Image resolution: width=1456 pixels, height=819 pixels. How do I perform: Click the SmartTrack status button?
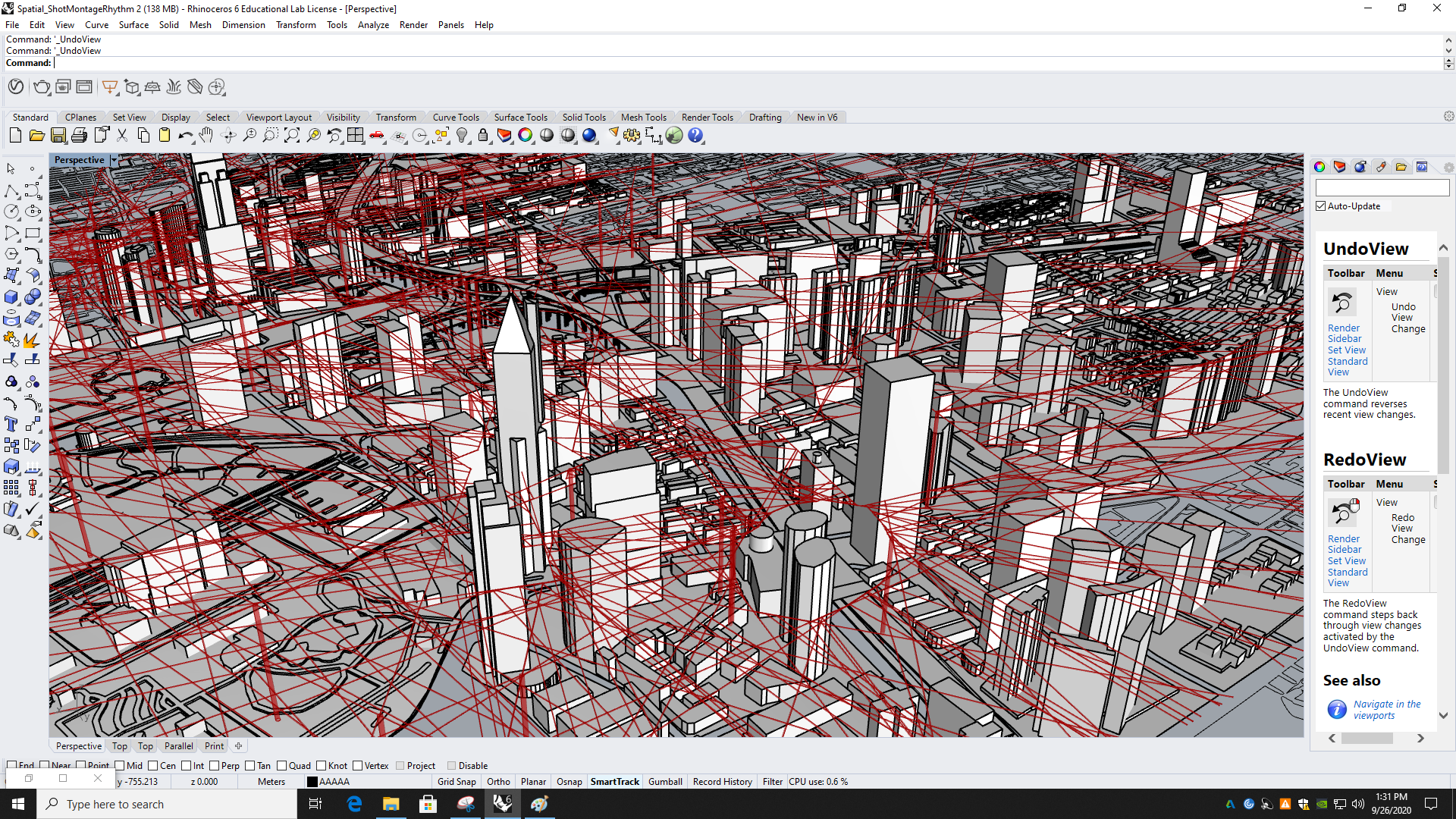click(614, 782)
